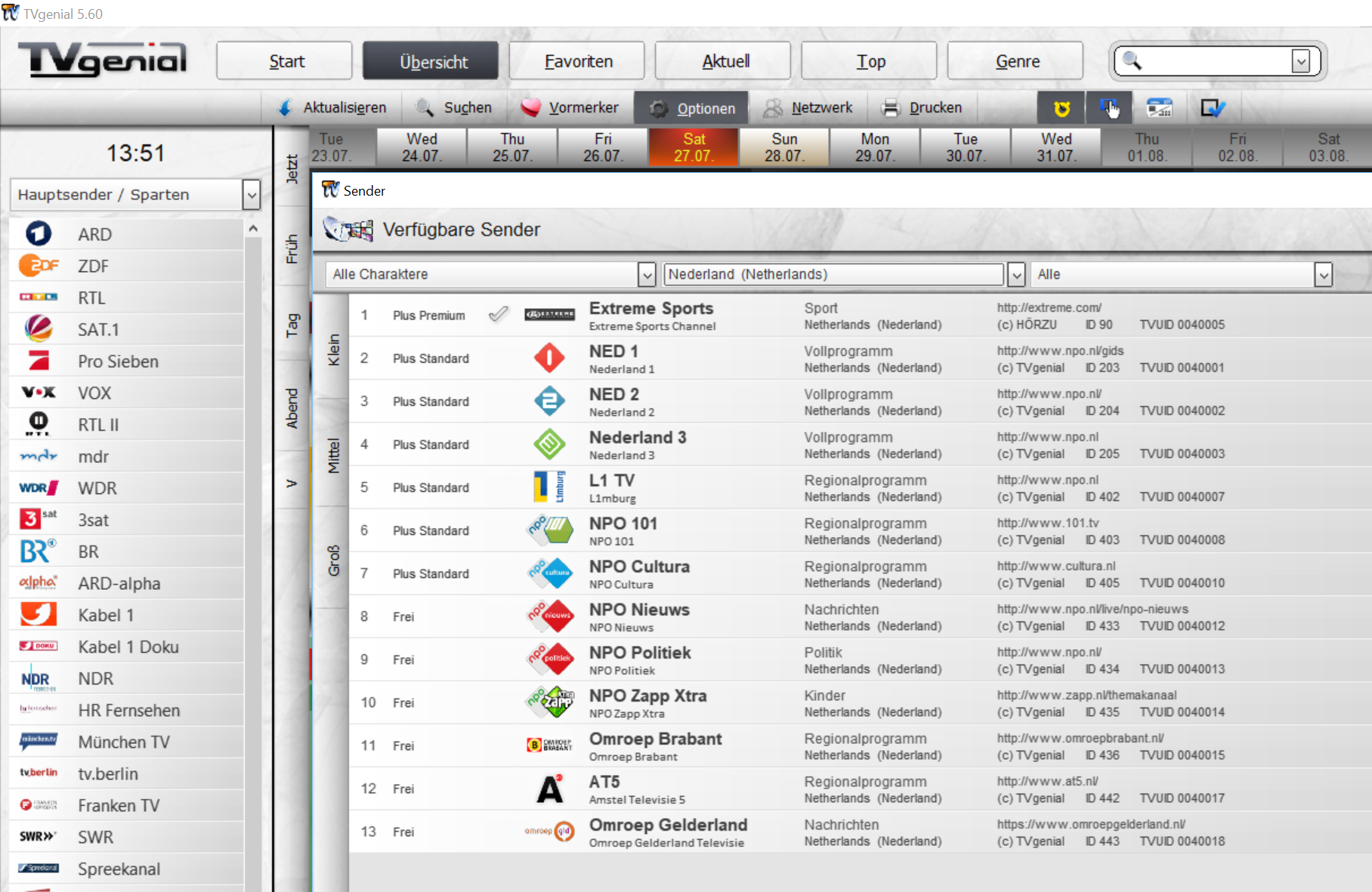Open the Suchen search tool

click(454, 108)
